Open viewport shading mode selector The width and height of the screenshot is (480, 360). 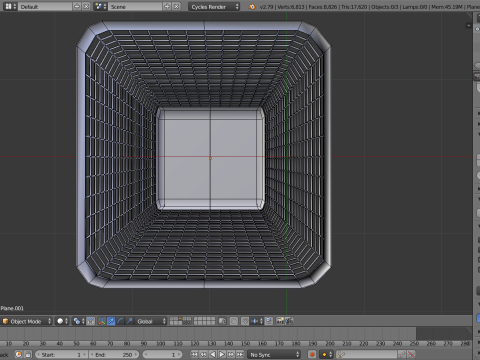(x=62, y=321)
